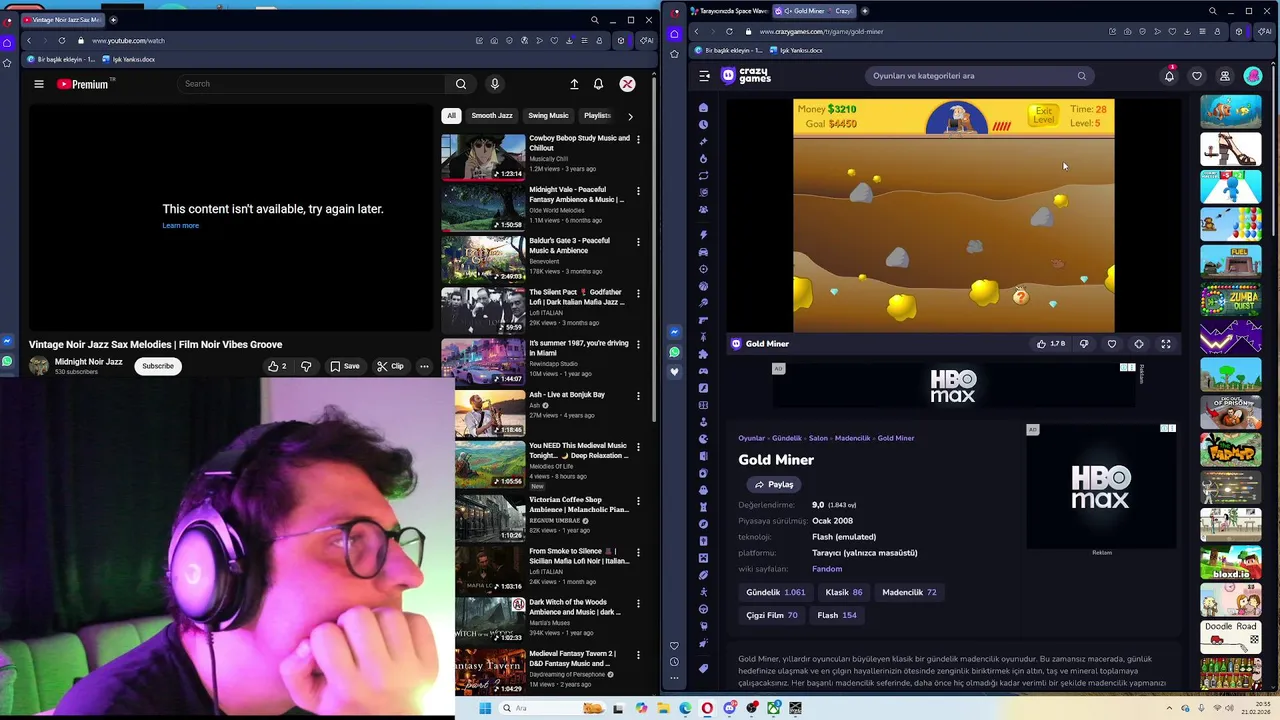Show more filter chips with right arrow
Viewport: 1280px width, 720px height.
click(x=630, y=116)
